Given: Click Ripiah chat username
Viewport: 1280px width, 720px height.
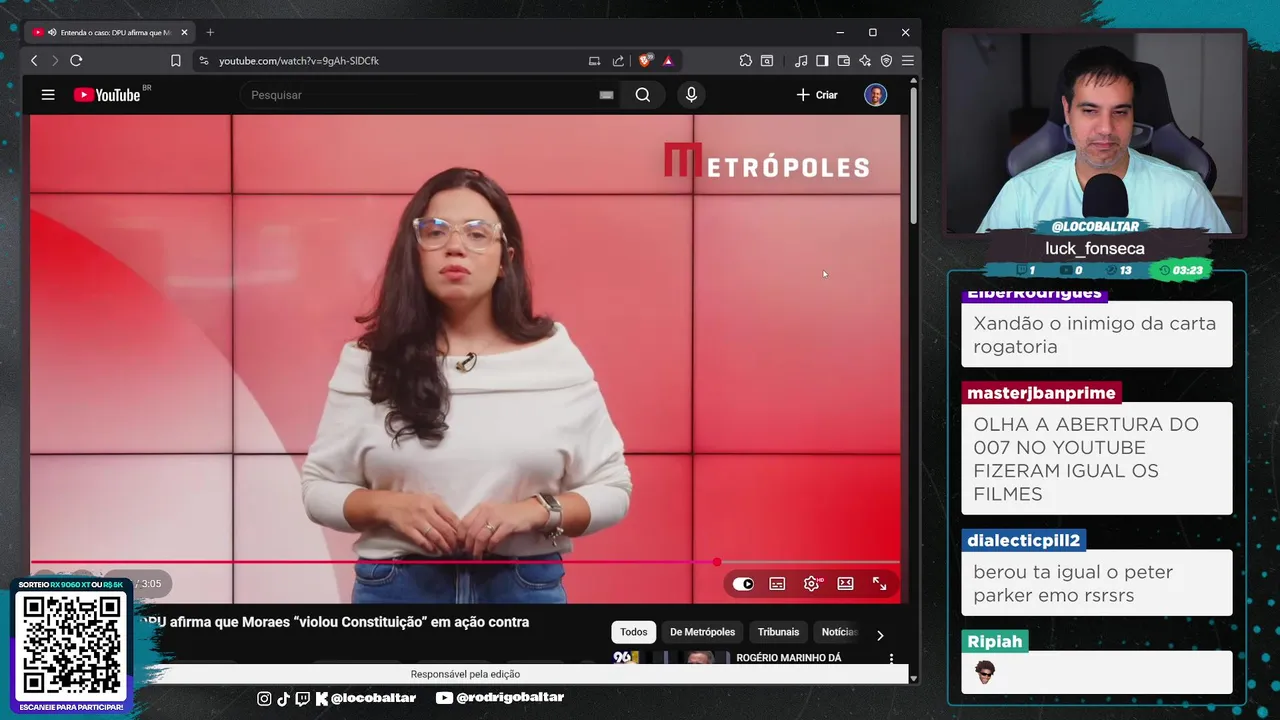Looking at the screenshot, I should (x=994, y=641).
